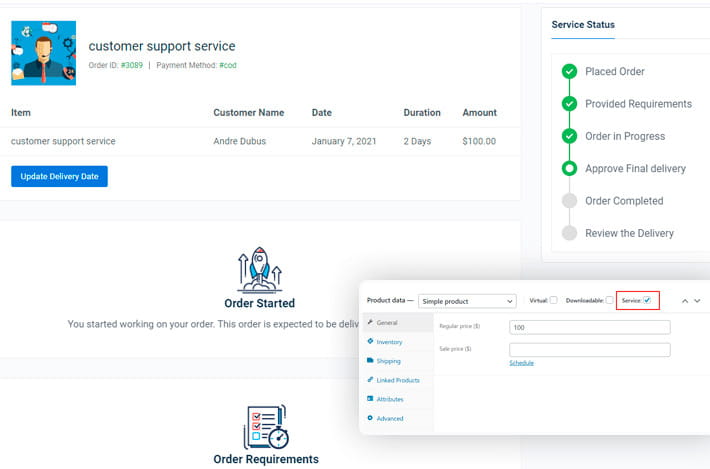Click the Approve Final delivery status label
Viewport: 710px width, 469px height.
point(635,169)
